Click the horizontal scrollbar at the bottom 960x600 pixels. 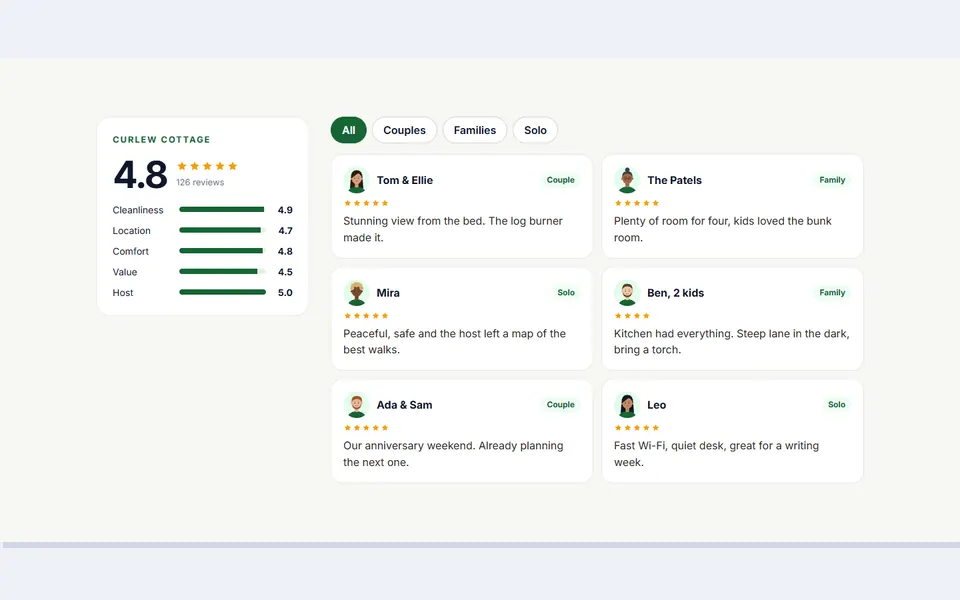(x=481, y=545)
